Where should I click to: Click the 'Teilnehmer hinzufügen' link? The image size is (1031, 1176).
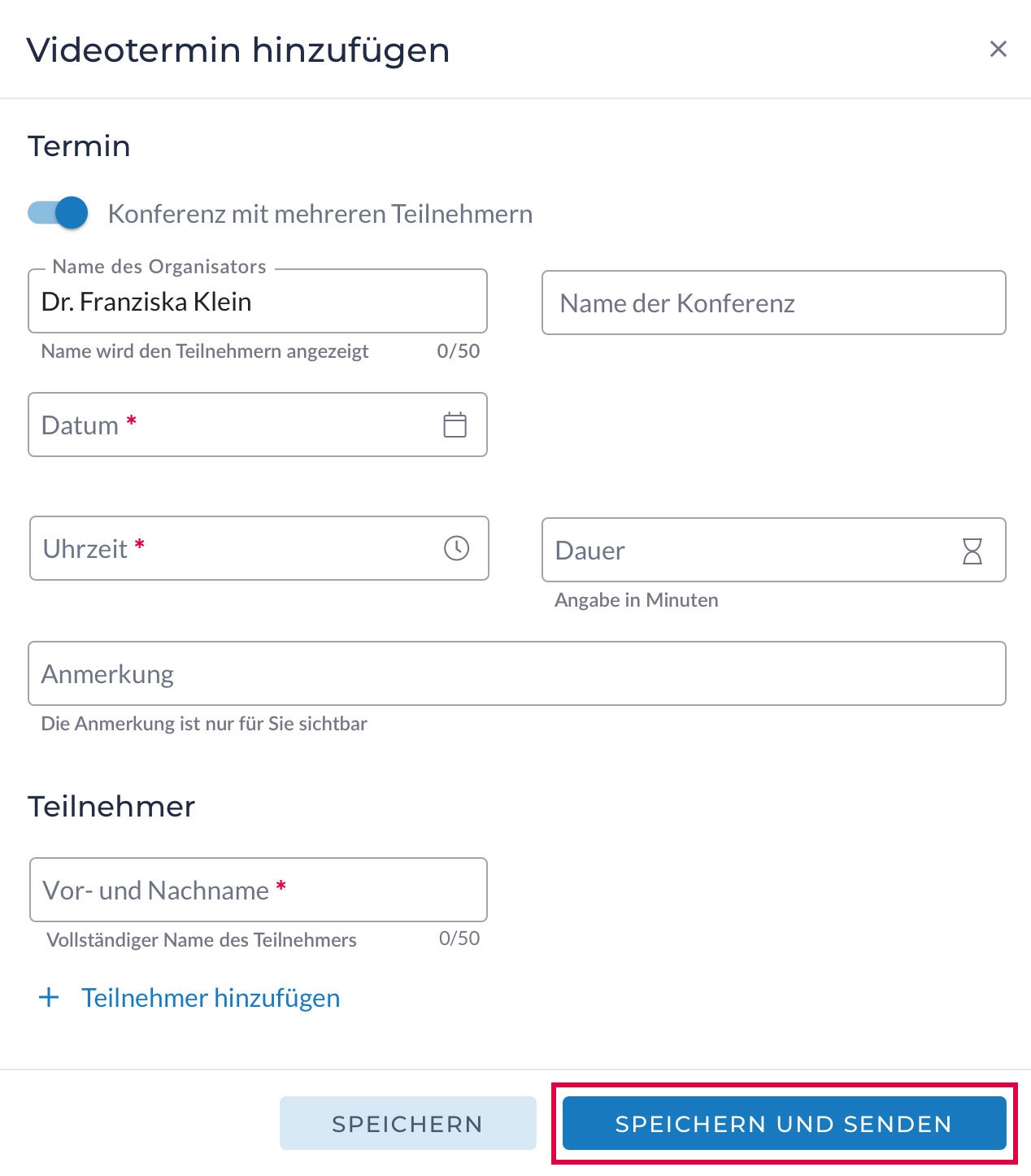(x=211, y=998)
